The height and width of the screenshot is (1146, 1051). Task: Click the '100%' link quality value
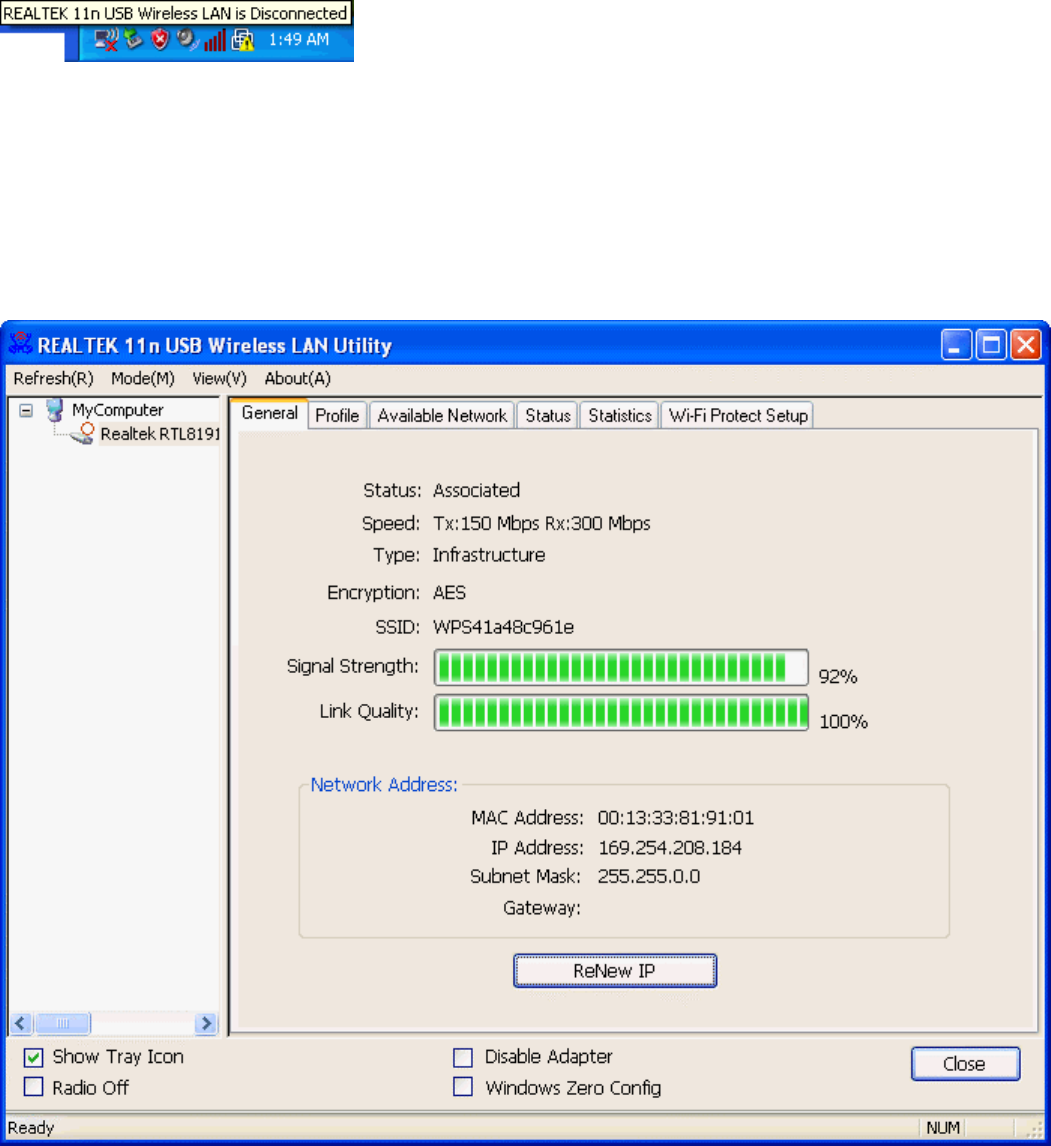tap(843, 722)
